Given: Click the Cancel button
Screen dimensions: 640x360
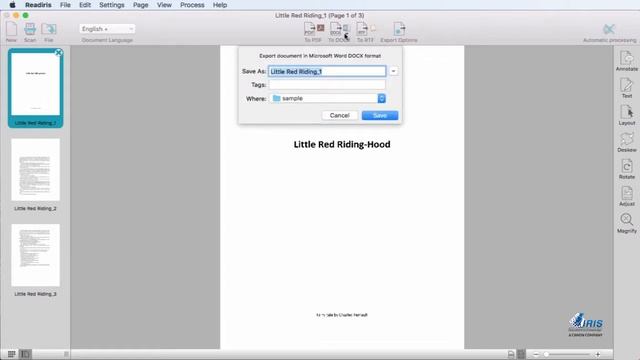Looking at the screenshot, I should click(340, 116).
